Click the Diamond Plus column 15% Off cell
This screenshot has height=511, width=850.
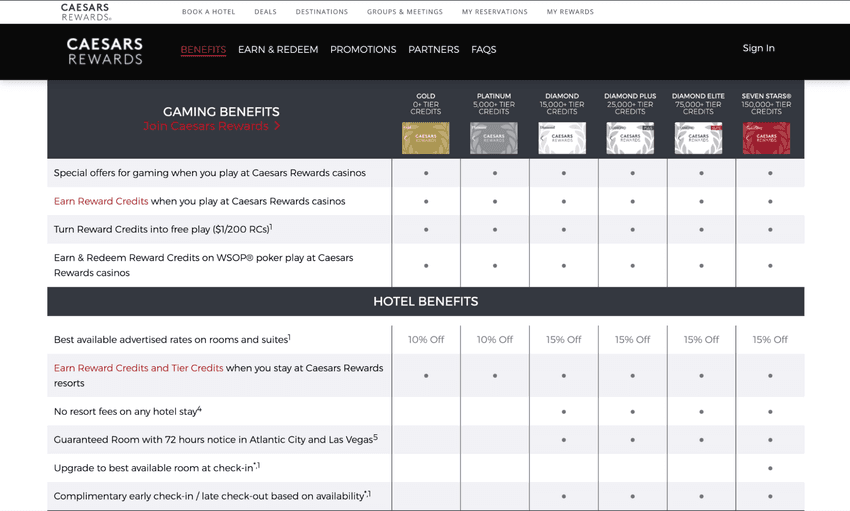tap(633, 340)
